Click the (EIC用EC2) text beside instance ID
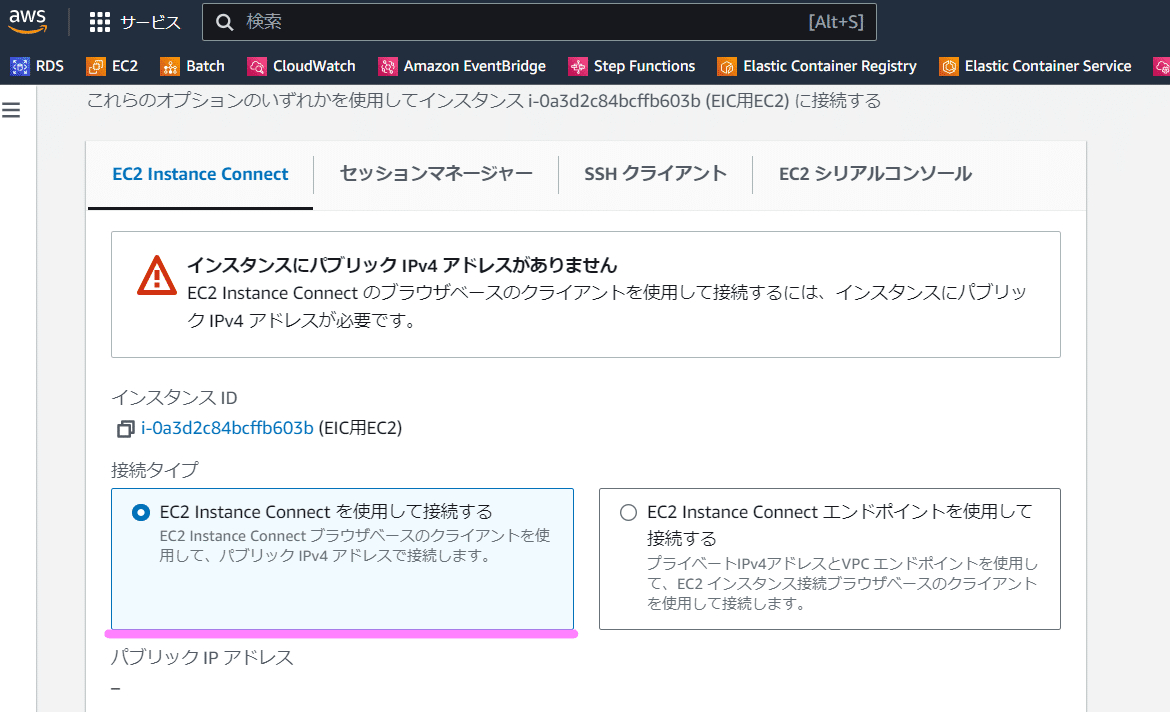The image size is (1170, 712). click(360, 428)
